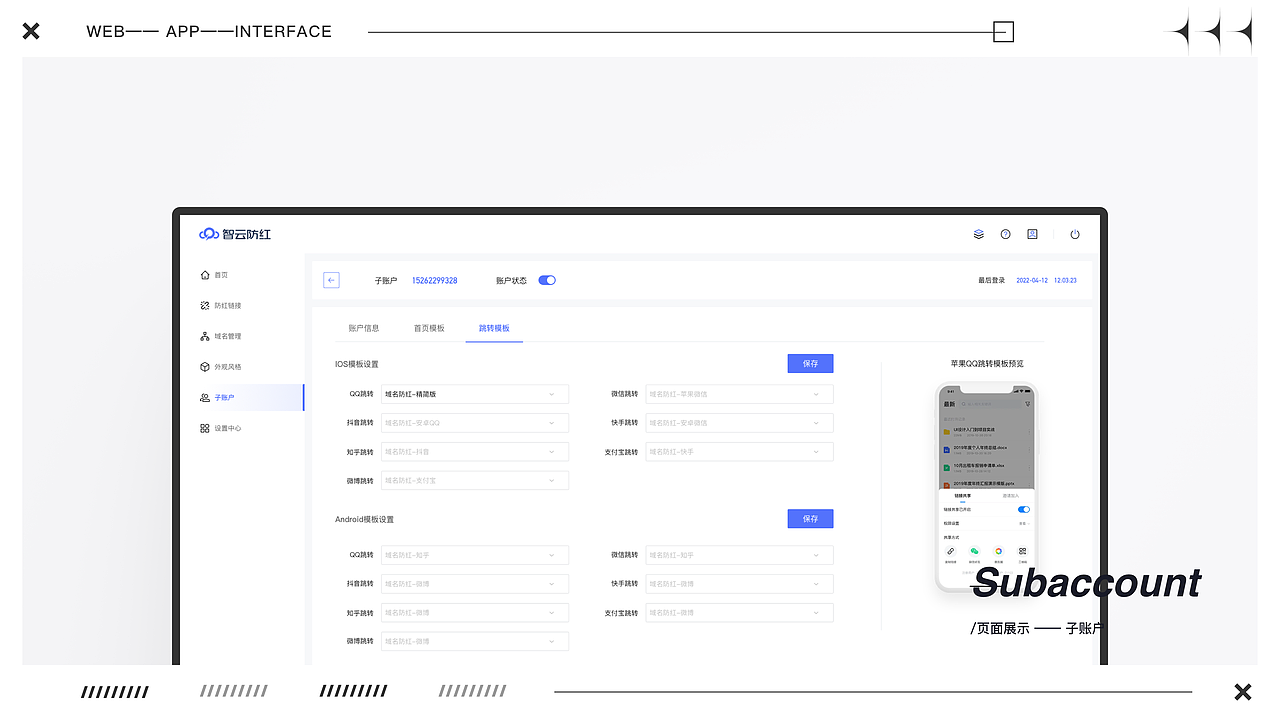Open 2019年度个人年终总结.docx in phone preview
Screen dimensions: 1280x720
coord(987,449)
